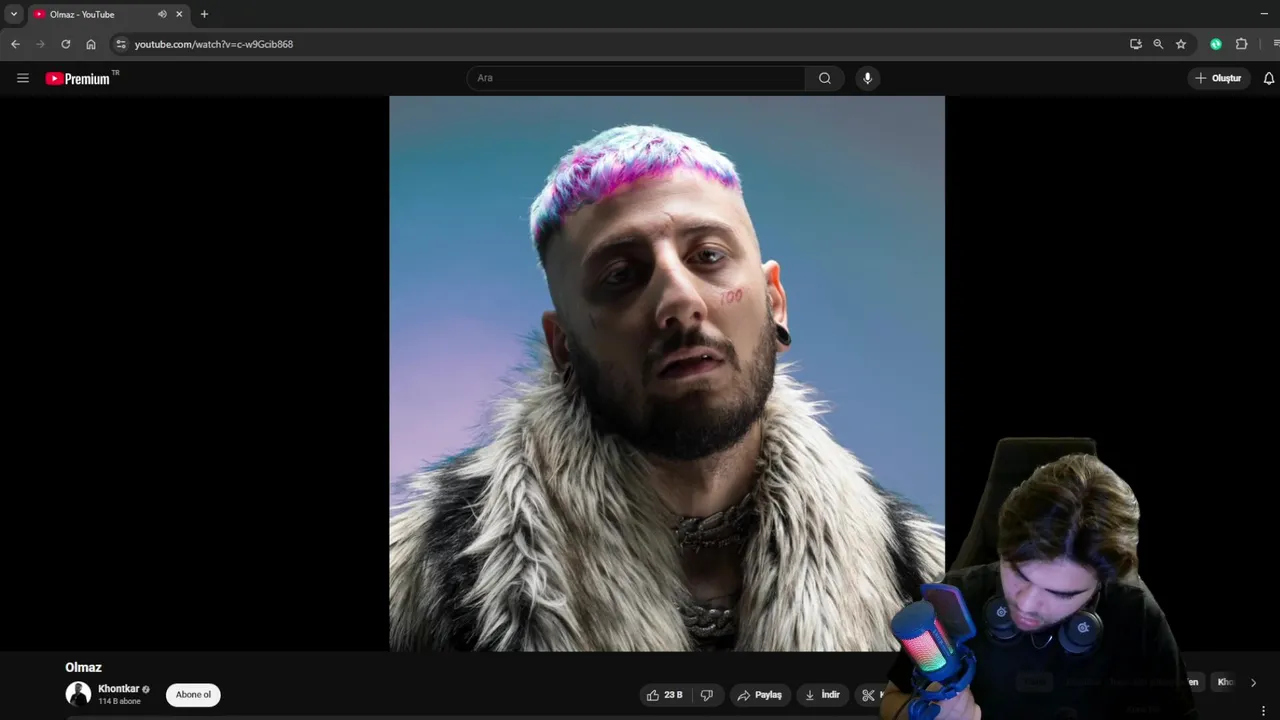Open the clip scissors button
1280x720 pixels.
(x=869, y=695)
